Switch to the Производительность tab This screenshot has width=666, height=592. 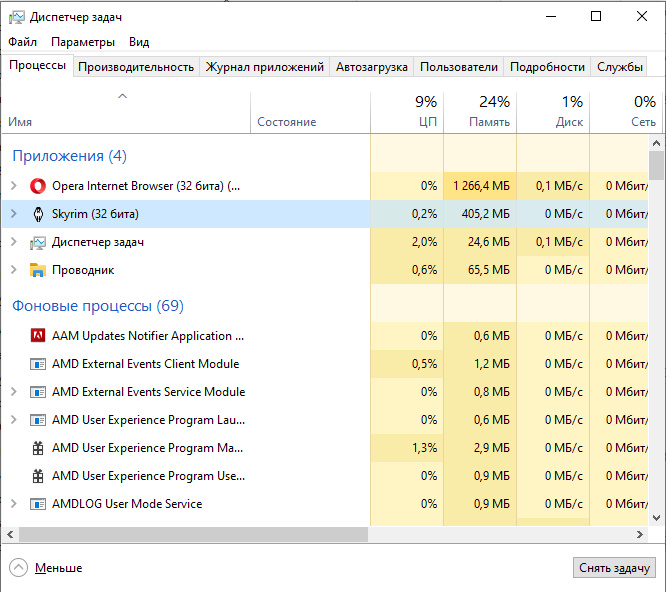(x=136, y=67)
